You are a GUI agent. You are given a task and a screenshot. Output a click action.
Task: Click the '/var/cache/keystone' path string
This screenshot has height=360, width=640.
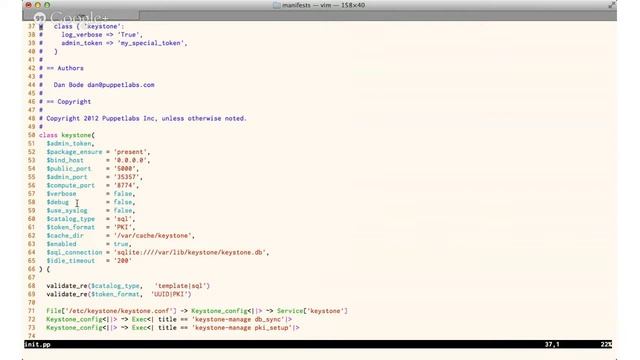click(153, 236)
